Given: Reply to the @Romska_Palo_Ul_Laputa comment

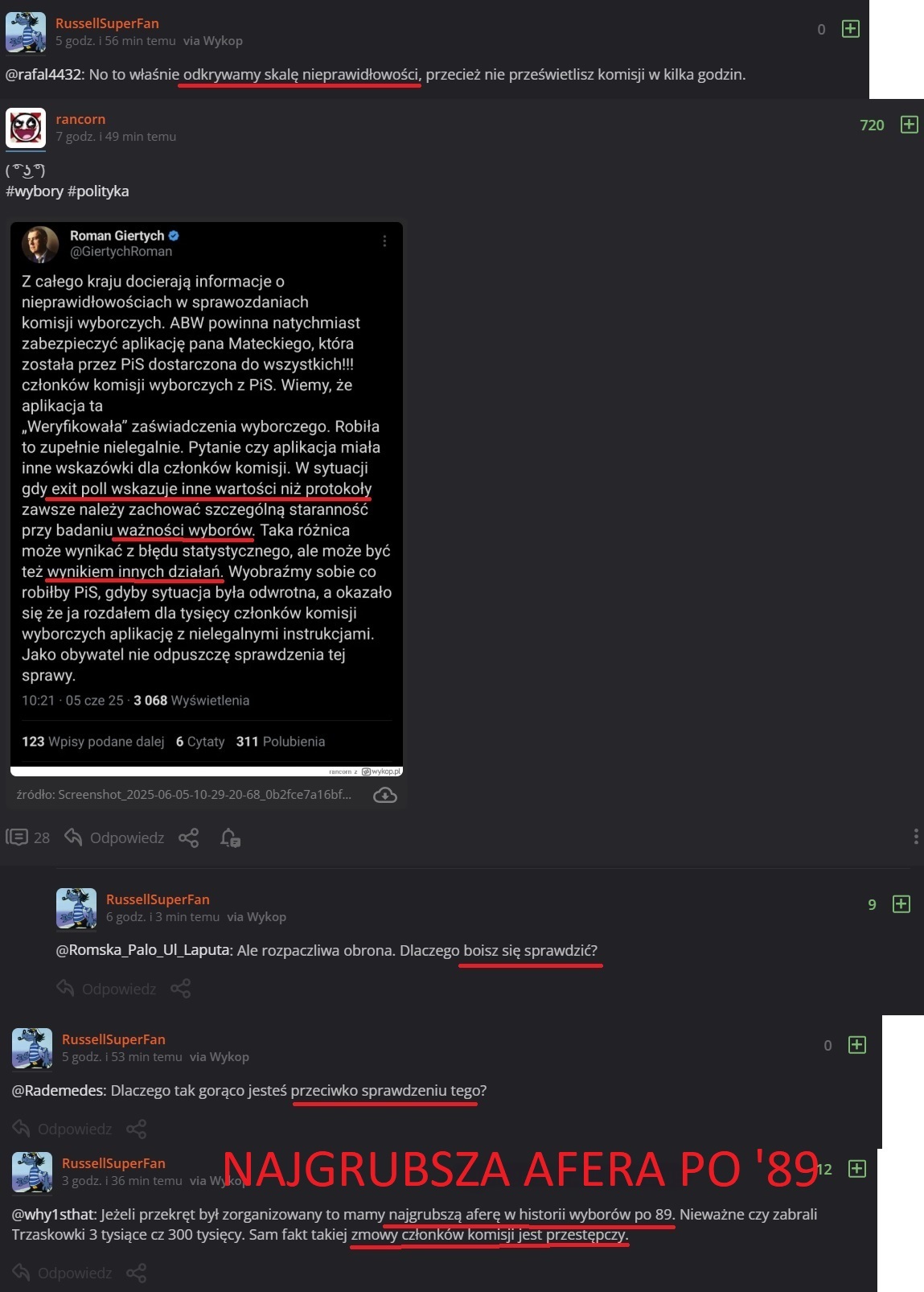Looking at the screenshot, I should coord(106,989).
